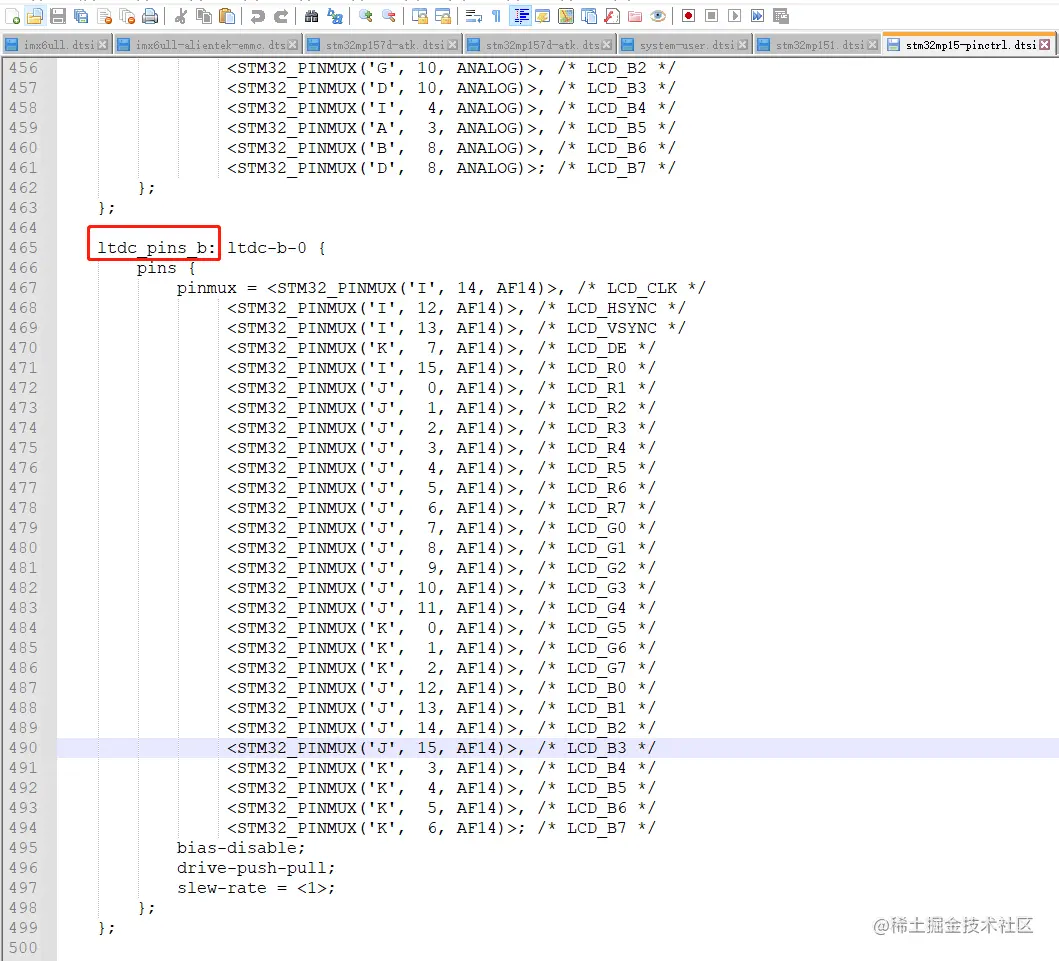Redo the last undone edit
This screenshot has width=1059, height=961.
(281, 16)
